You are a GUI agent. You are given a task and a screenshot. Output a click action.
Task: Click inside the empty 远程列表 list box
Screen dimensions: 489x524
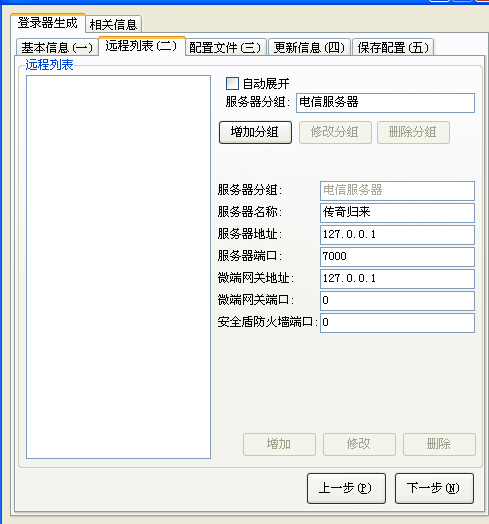[118, 267]
